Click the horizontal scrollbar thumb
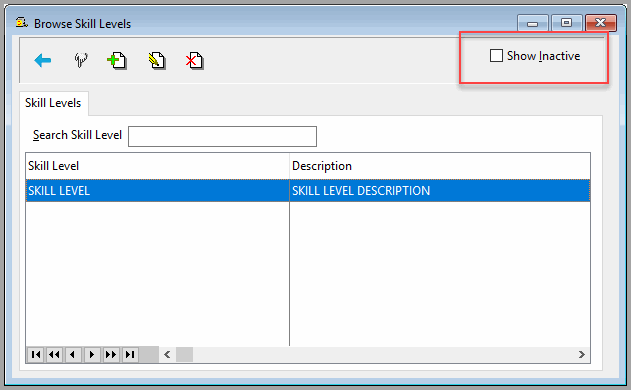This screenshot has height=390, width=631. point(184,355)
